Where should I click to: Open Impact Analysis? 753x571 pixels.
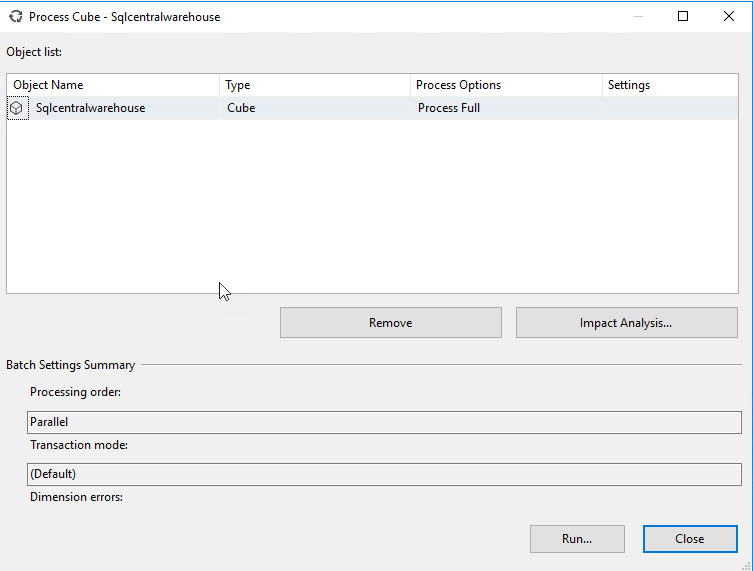click(626, 323)
